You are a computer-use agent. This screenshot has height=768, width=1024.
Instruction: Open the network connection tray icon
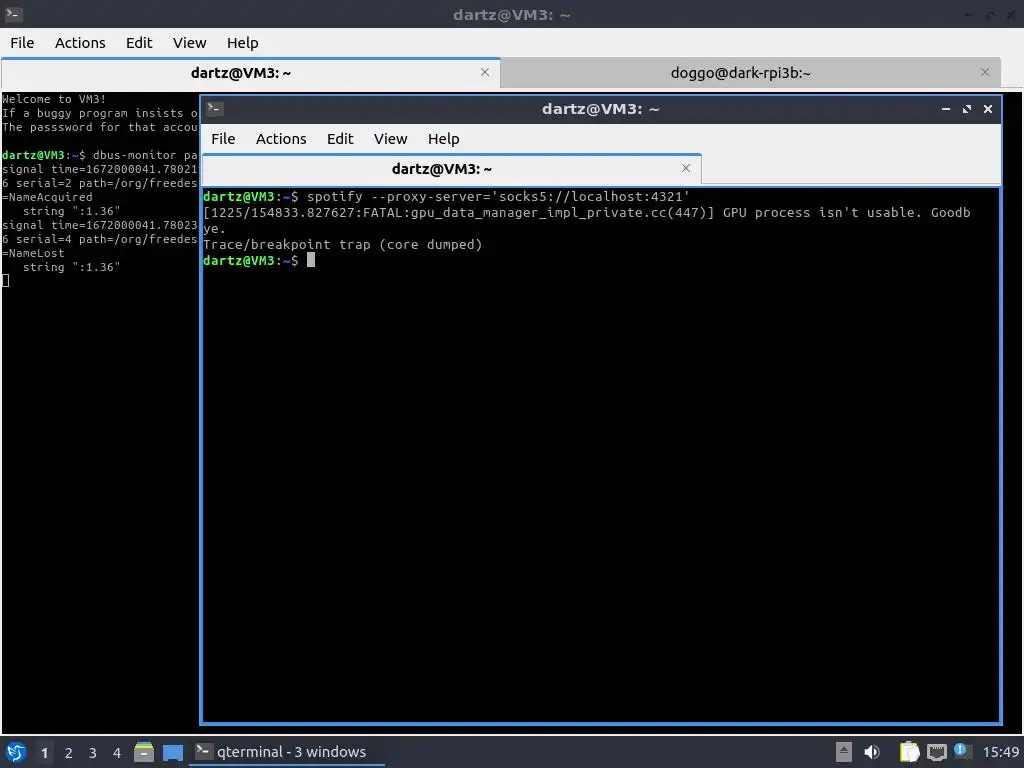point(936,752)
